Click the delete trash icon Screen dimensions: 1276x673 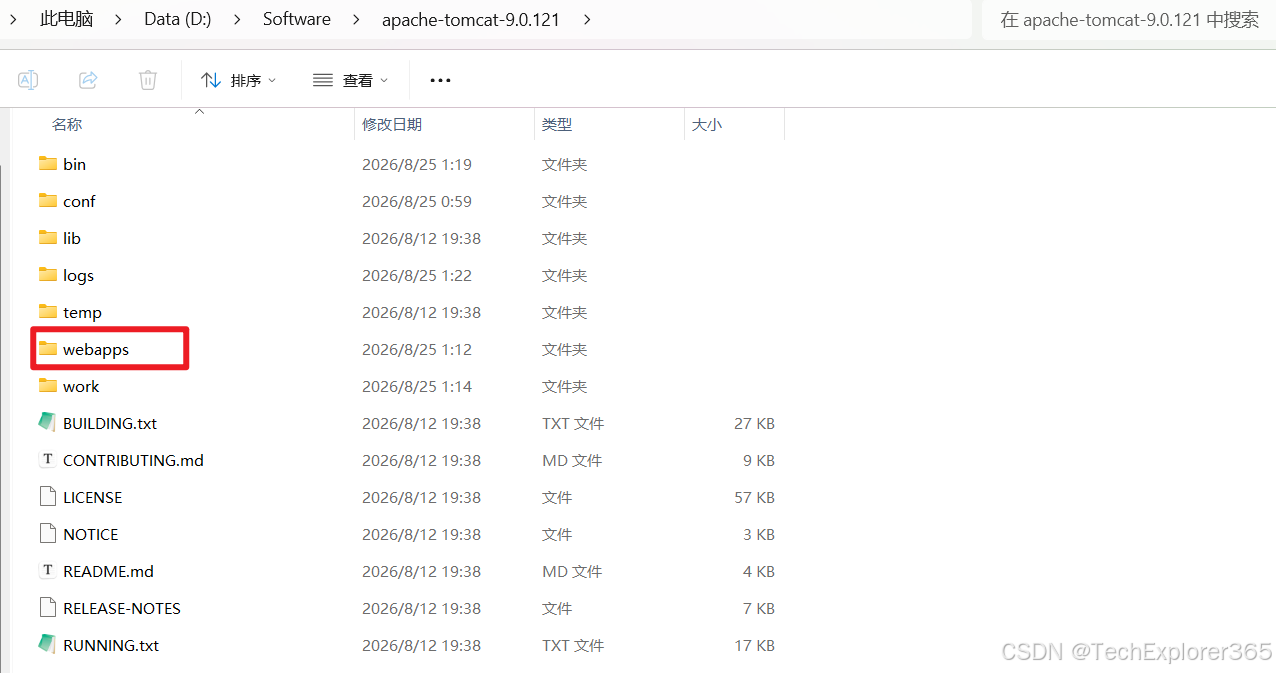click(x=148, y=80)
